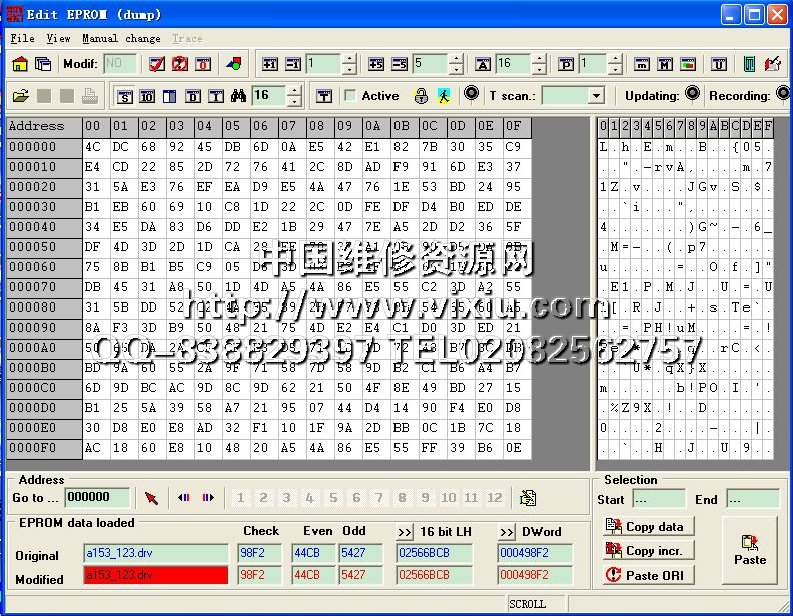This screenshot has height=616, width=793.
Task: Open the T scan dropdown
Action: pos(596,96)
